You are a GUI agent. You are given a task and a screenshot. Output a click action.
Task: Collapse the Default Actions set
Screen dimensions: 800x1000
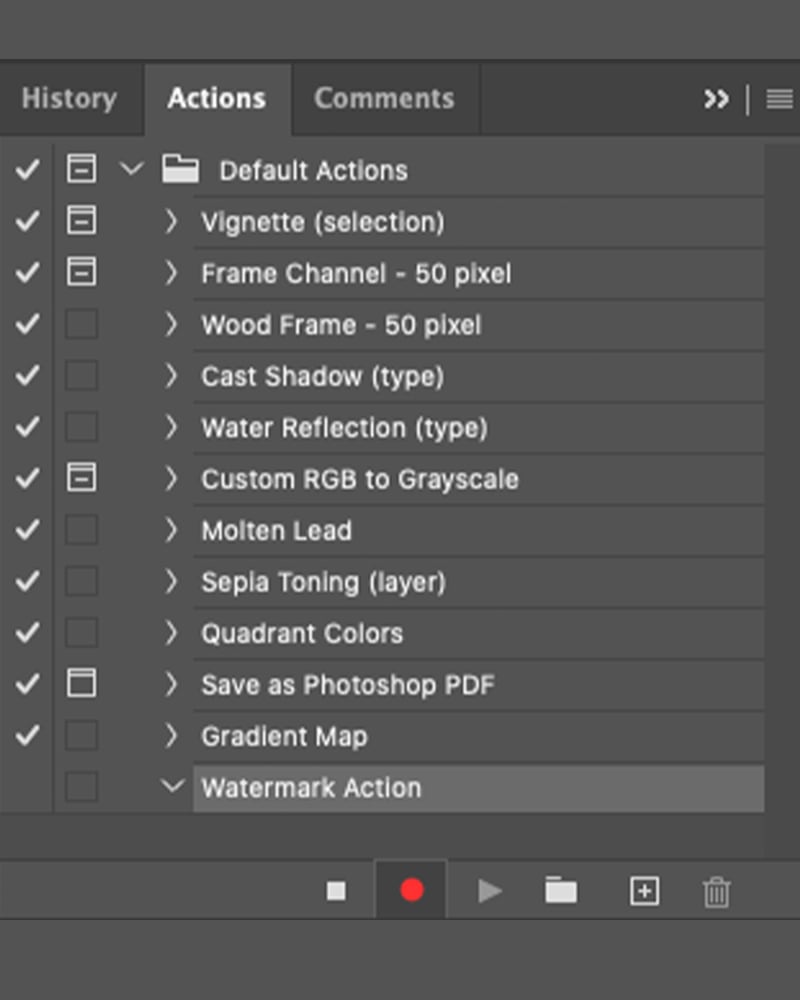coord(131,169)
